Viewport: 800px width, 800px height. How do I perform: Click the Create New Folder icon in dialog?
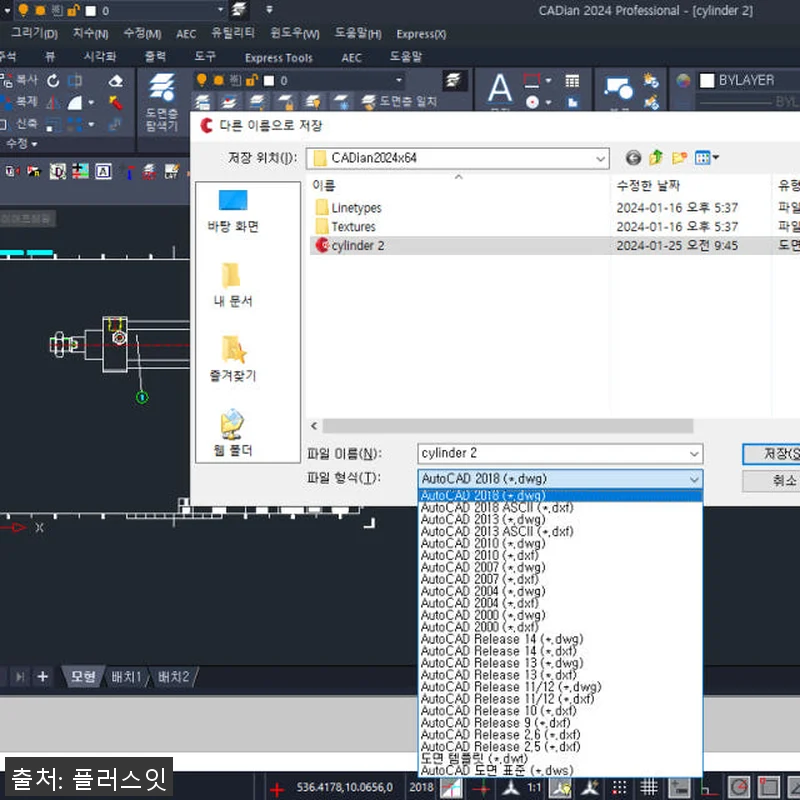click(x=678, y=157)
